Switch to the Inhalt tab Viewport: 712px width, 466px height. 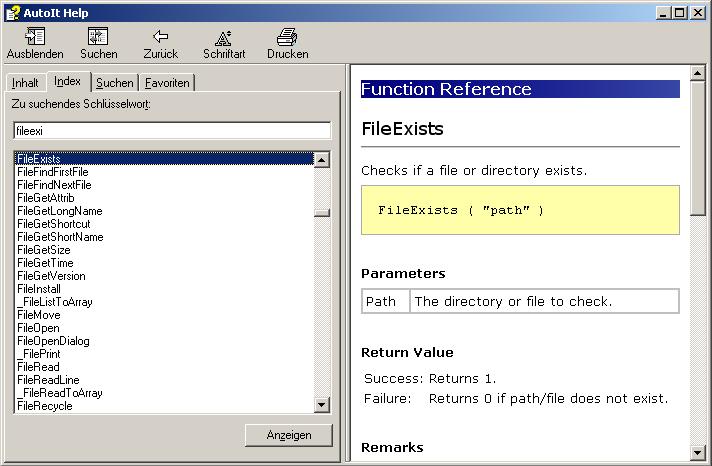pyautogui.click(x=25, y=83)
